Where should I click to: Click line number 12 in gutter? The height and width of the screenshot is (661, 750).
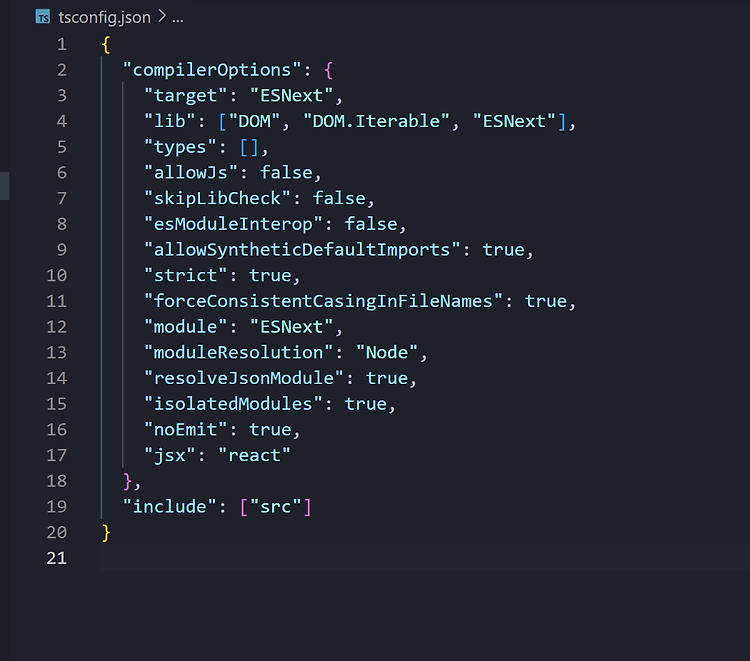tap(56, 327)
